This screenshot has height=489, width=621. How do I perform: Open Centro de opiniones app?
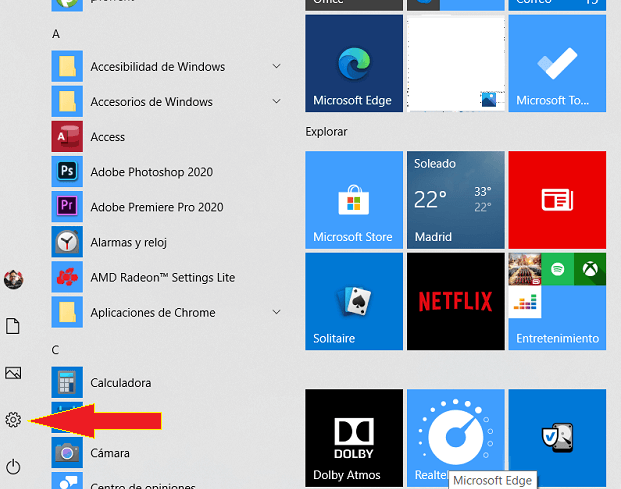[167, 481]
